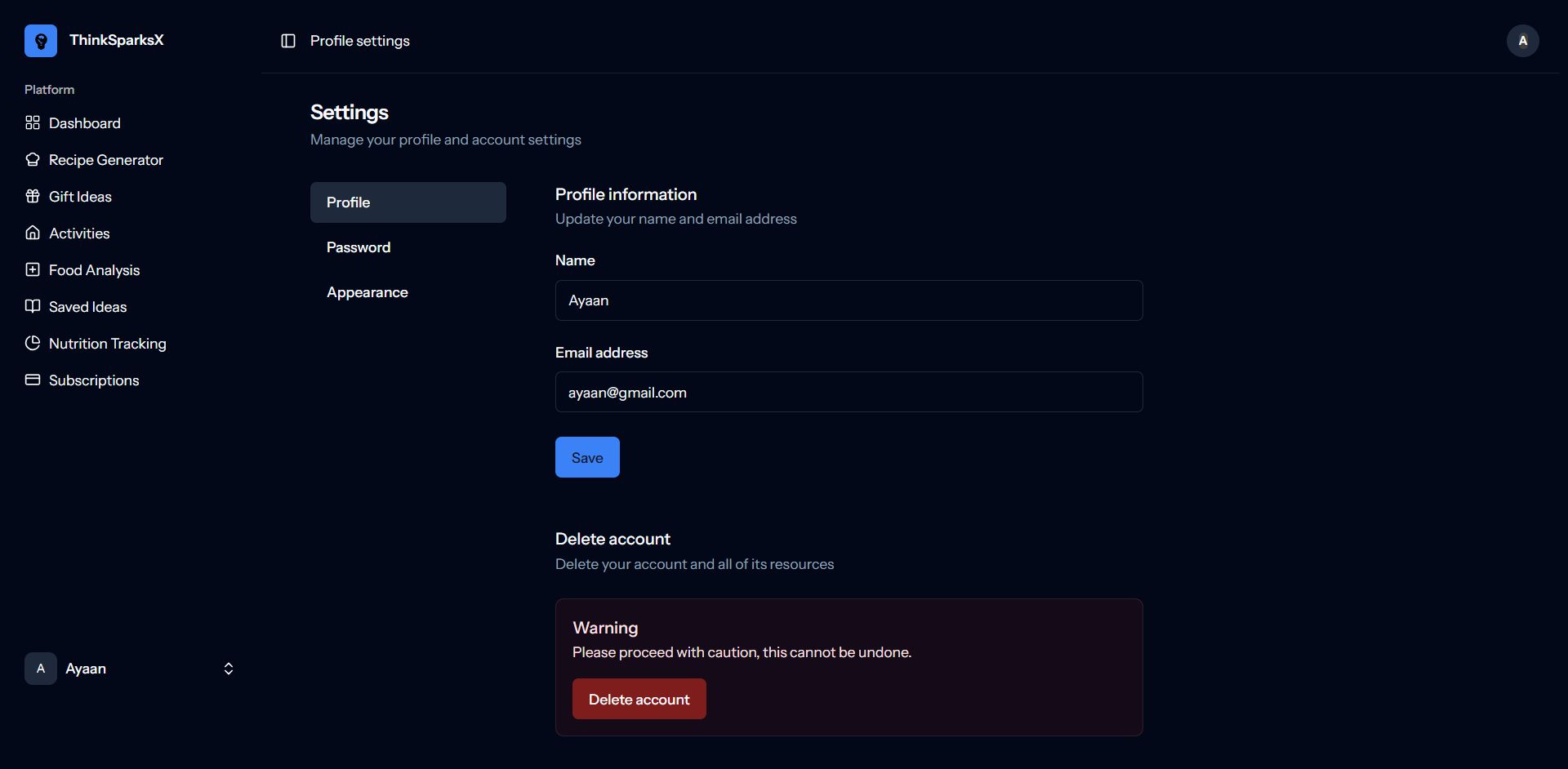
Task: Open the top-right avatar menu
Action: click(1522, 41)
